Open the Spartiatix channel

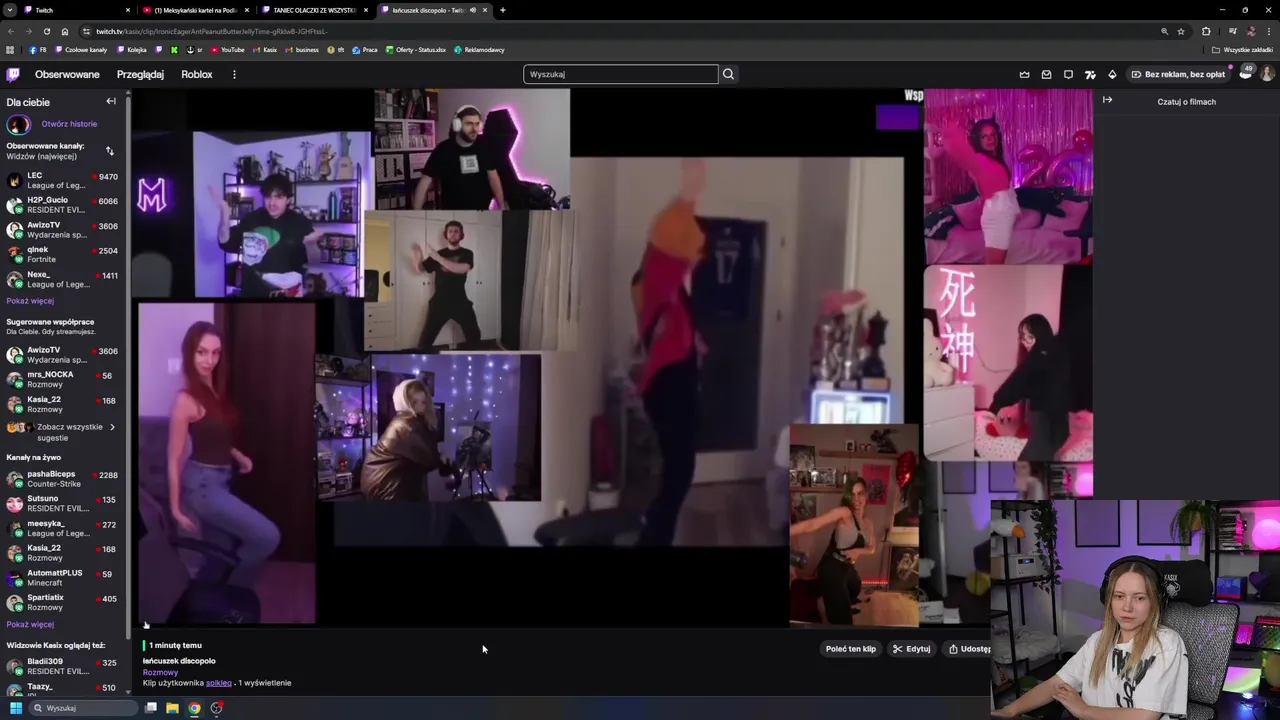coord(63,602)
